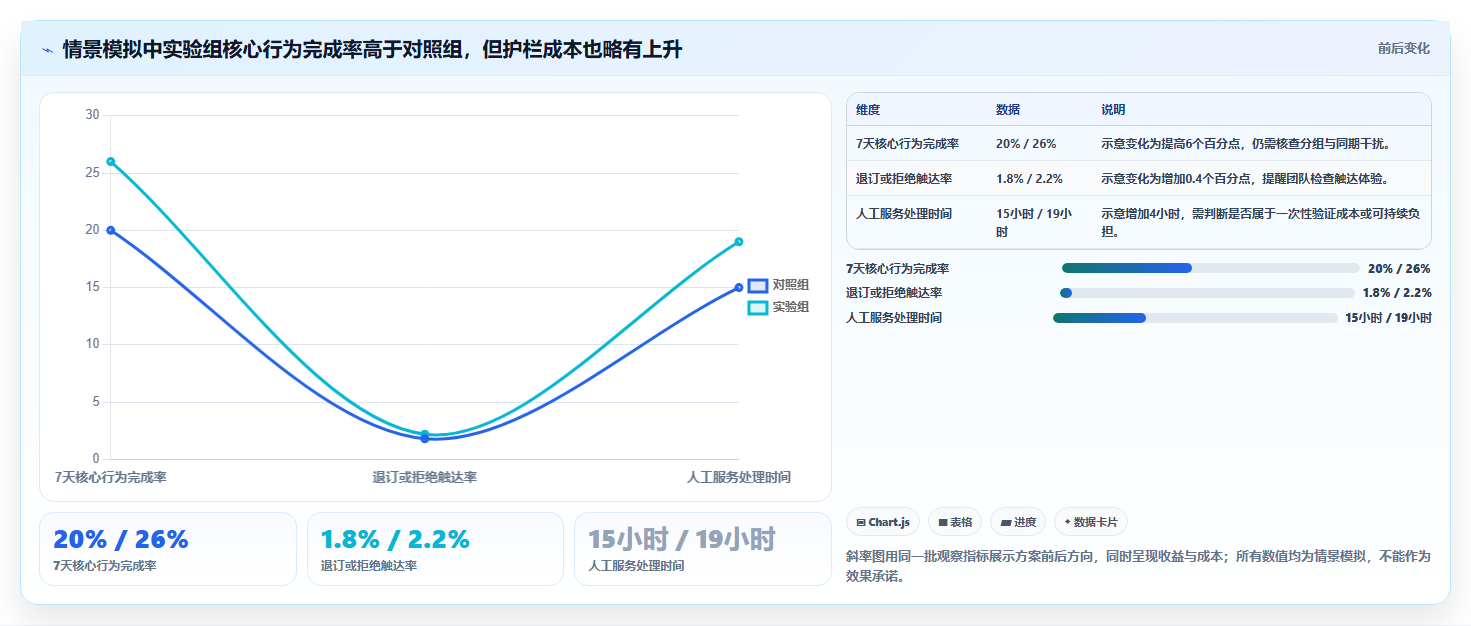1471x626 pixels.
Task: Click the y-axis value 15
Action: coord(92,287)
